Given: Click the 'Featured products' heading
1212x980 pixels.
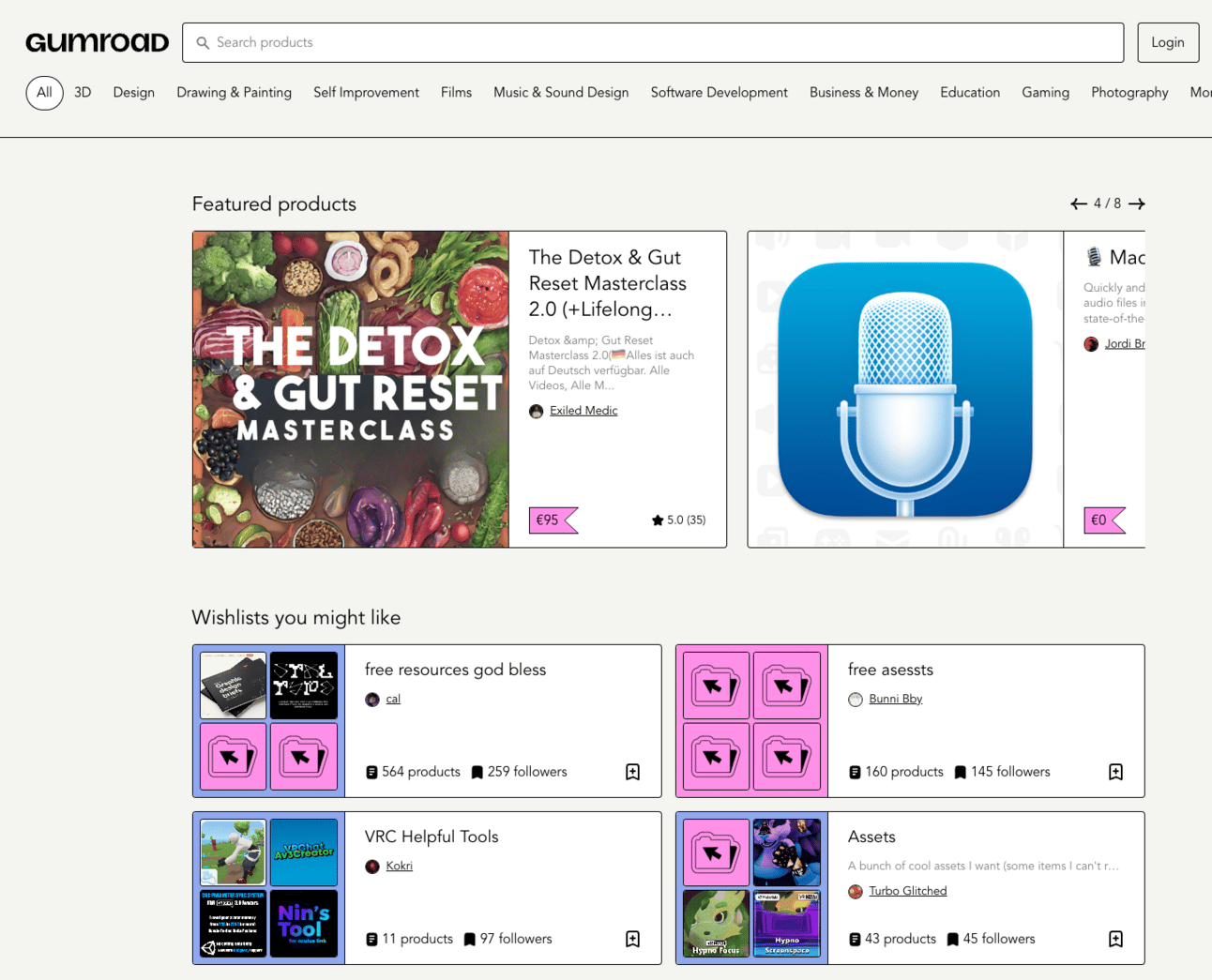Looking at the screenshot, I should pyautogui.click(x=274, y=204).
